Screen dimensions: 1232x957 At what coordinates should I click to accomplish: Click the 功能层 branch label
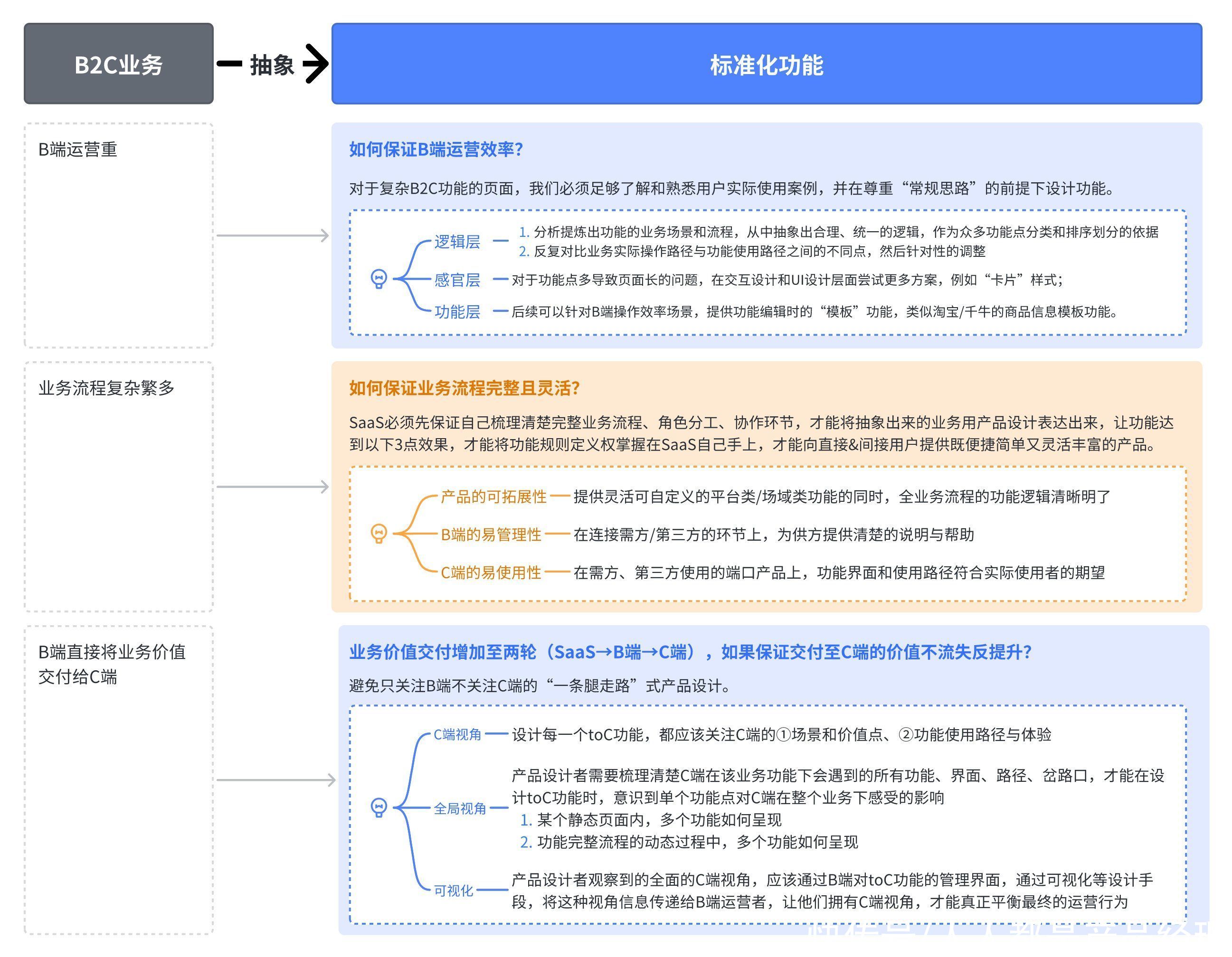pyautogui.click(x=457, y=311)
